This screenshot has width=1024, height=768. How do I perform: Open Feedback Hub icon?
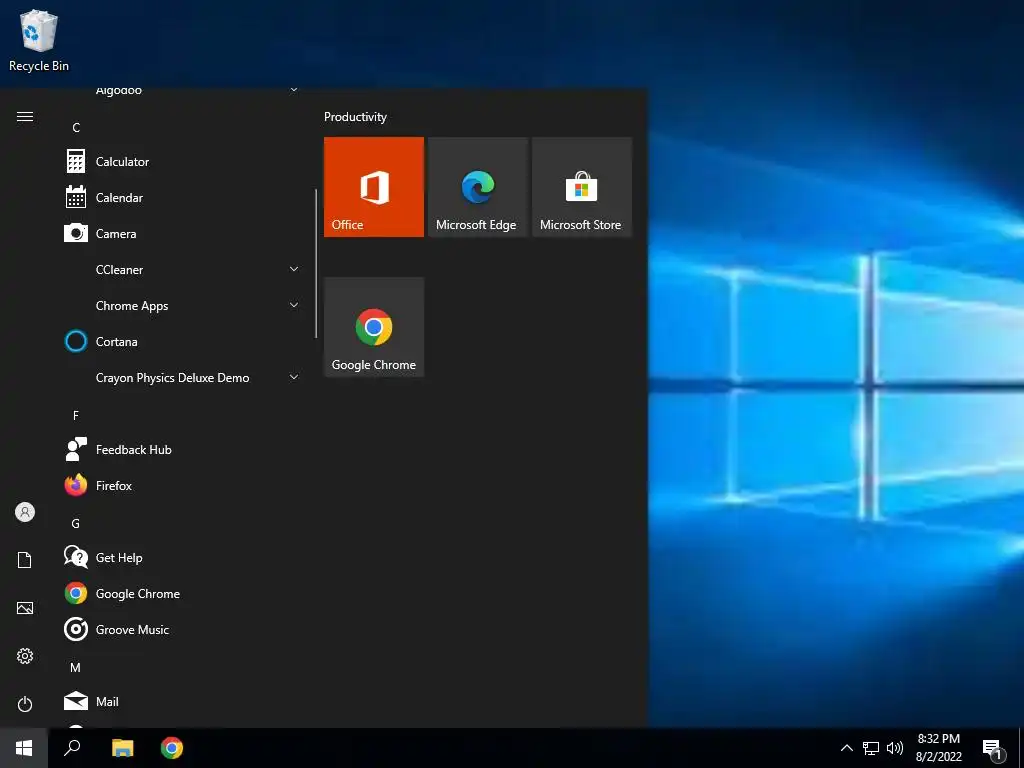tap(76, 449)
